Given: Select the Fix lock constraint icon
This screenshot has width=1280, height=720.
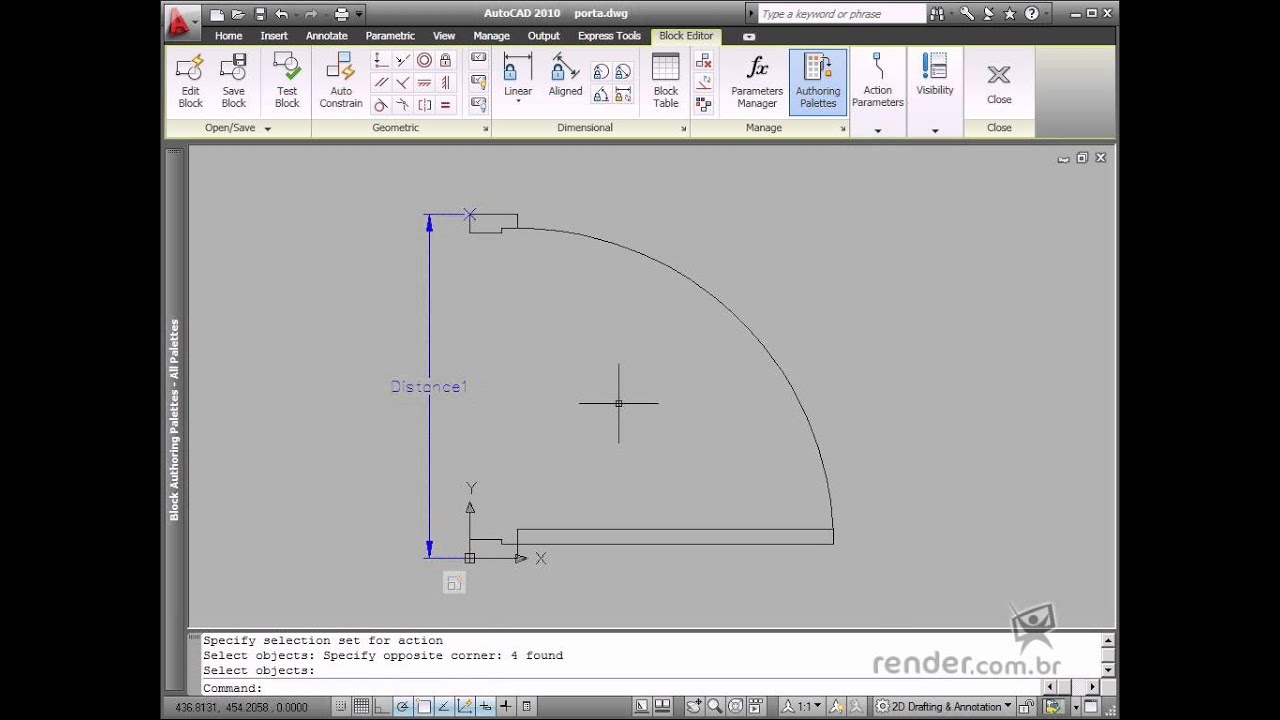Looking at the screenshot, I should pyautogui.click(x=446, y=60).
